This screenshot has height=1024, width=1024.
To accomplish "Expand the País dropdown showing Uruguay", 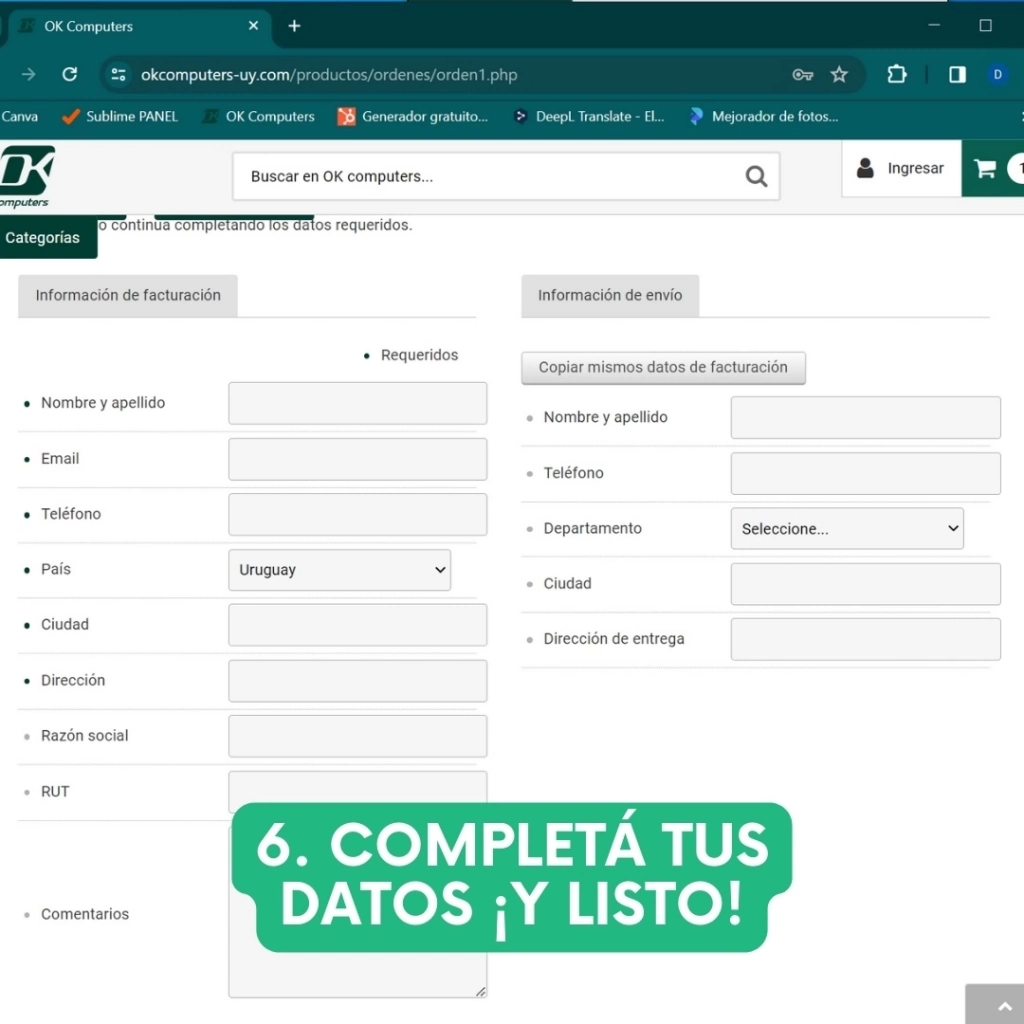I will point(339,570).
